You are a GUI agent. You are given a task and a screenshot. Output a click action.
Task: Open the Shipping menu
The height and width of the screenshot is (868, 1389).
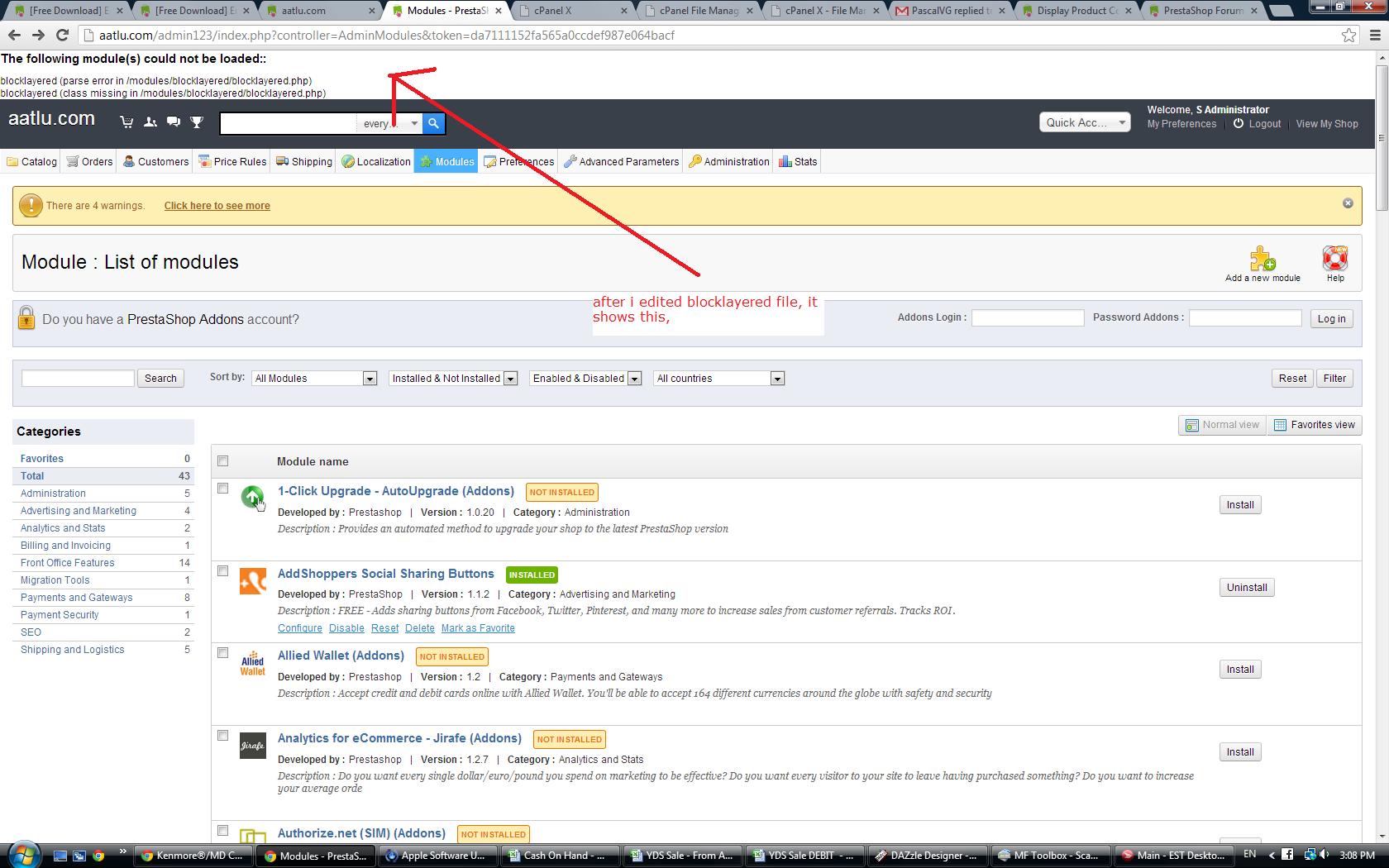coord(304,162)
